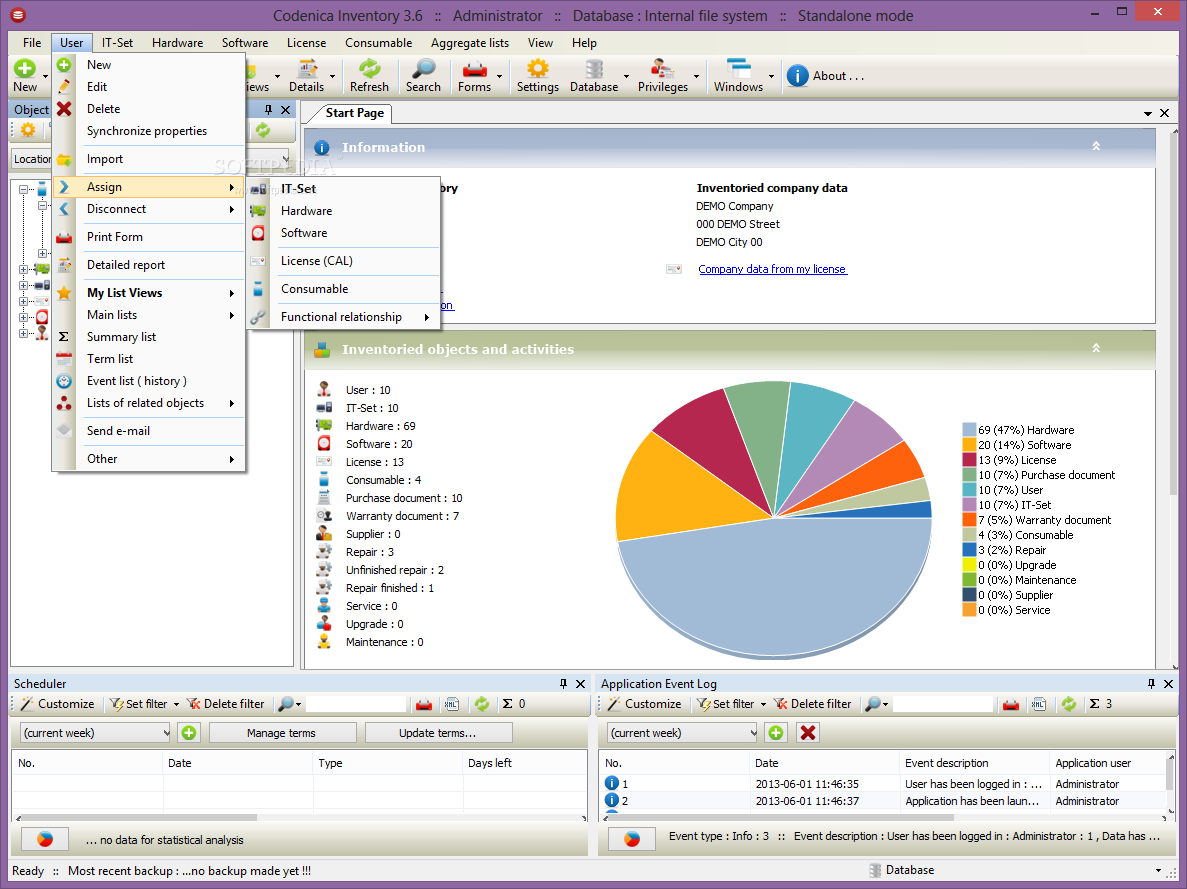The height and width of the screenshot is (889, 1187).
Task: Expand the Scheduler search options dropdown
Action: pos(298,704)
